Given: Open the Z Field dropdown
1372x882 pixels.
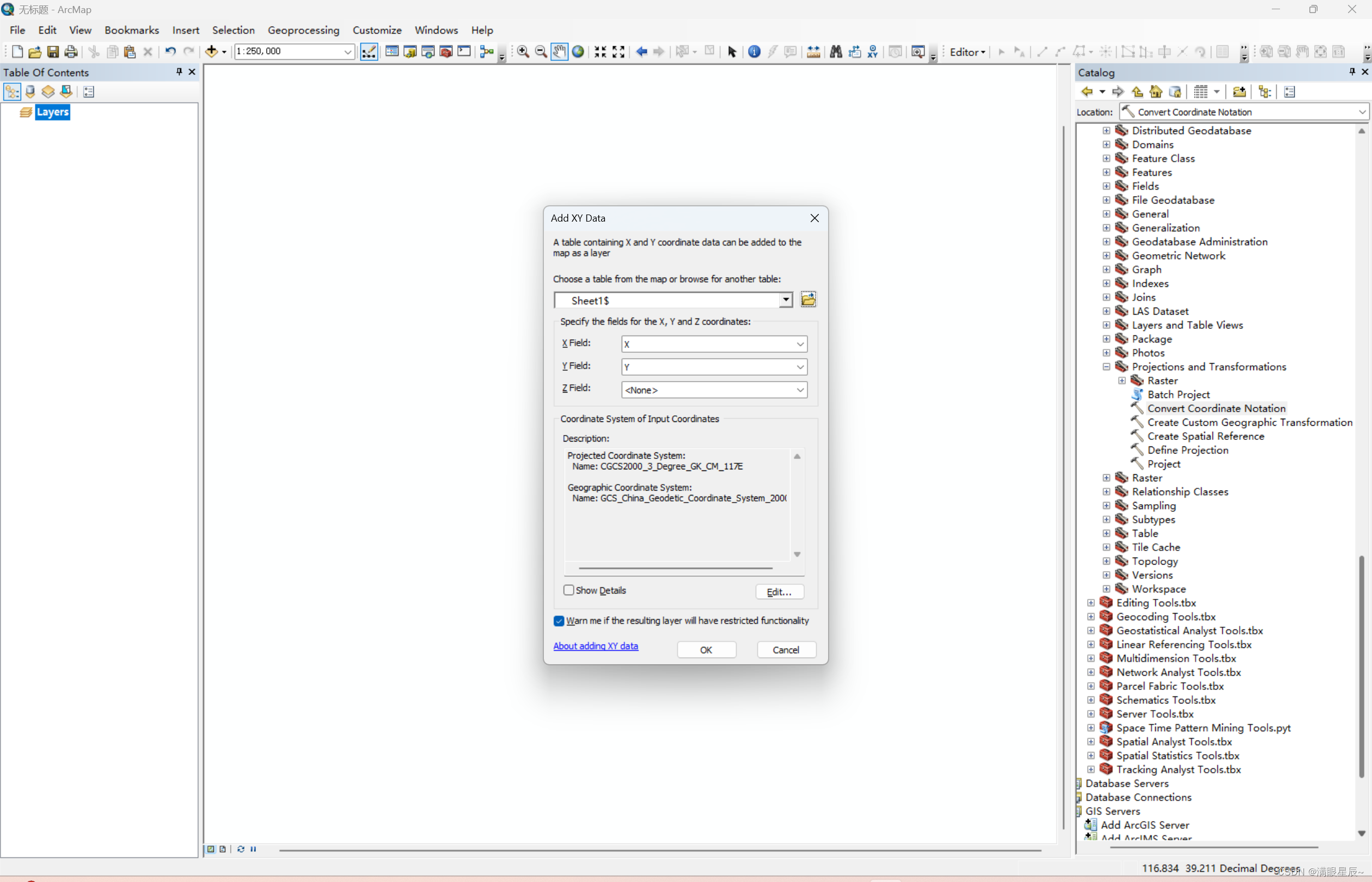Looking at the screenshot, I should (x=800, y=390).
